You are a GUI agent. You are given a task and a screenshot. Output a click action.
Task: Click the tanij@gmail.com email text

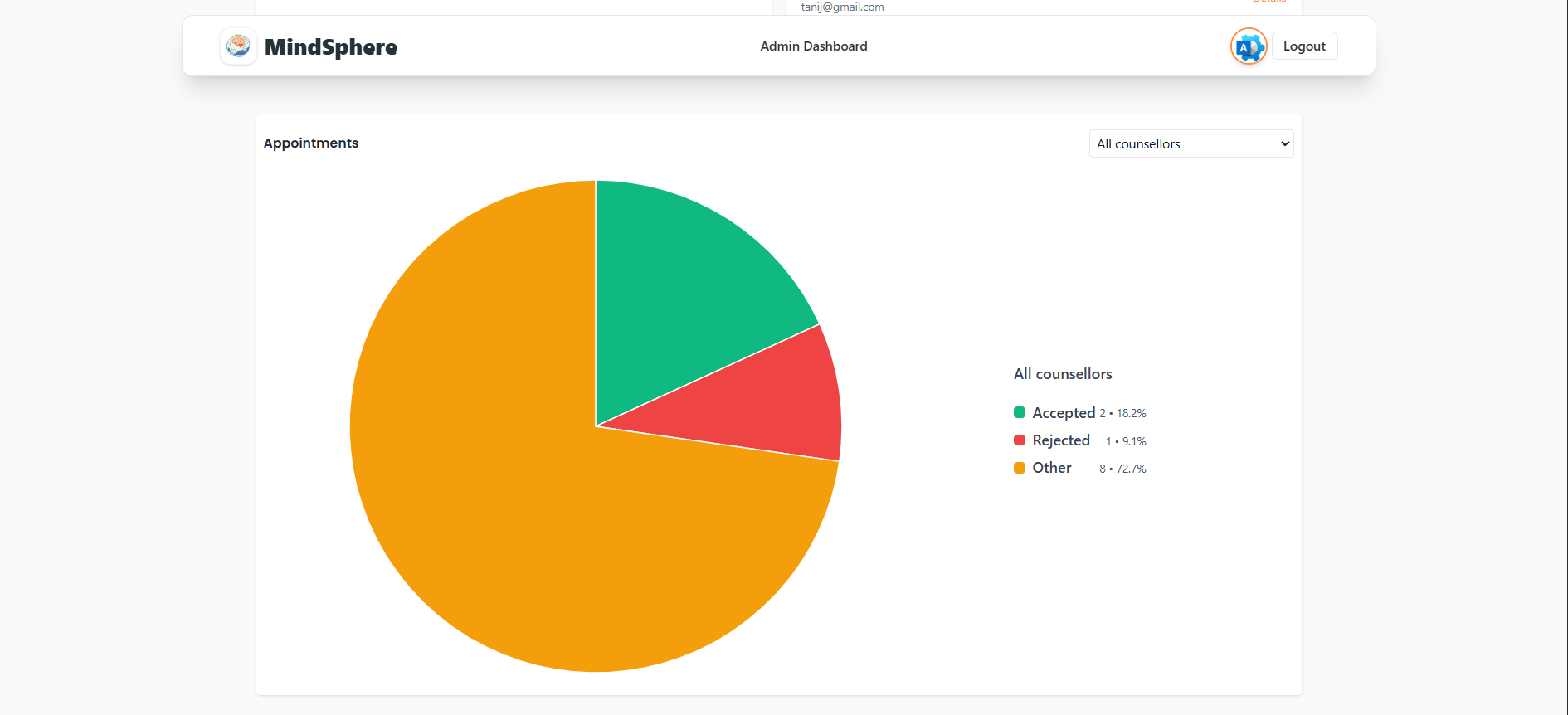click(842, 7)
